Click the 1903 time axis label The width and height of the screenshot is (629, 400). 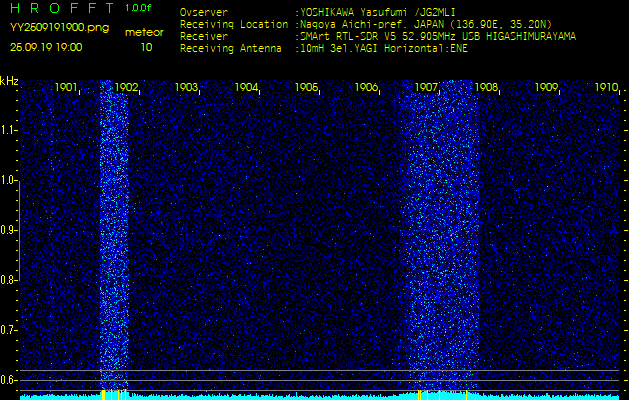(x=186, y=87)
